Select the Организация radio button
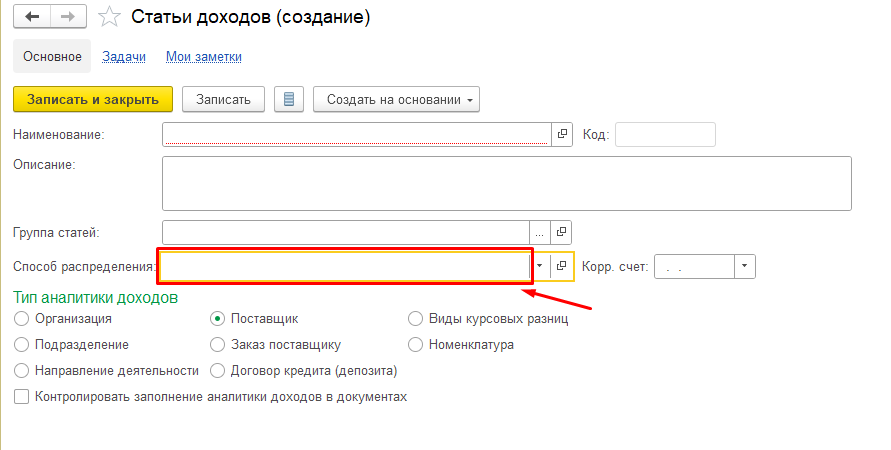The image size is (891, 450). coord(21,319)
